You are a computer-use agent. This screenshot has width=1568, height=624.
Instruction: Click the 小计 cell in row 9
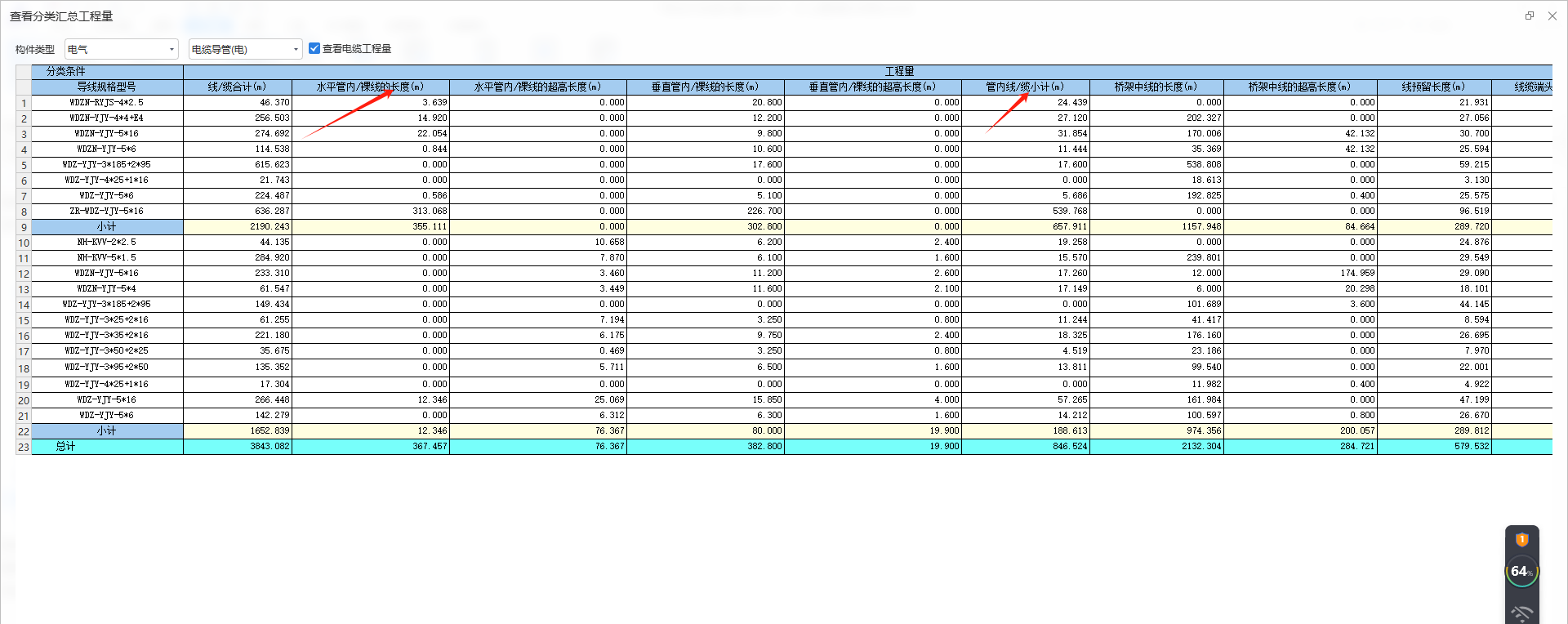coord(107,227)
